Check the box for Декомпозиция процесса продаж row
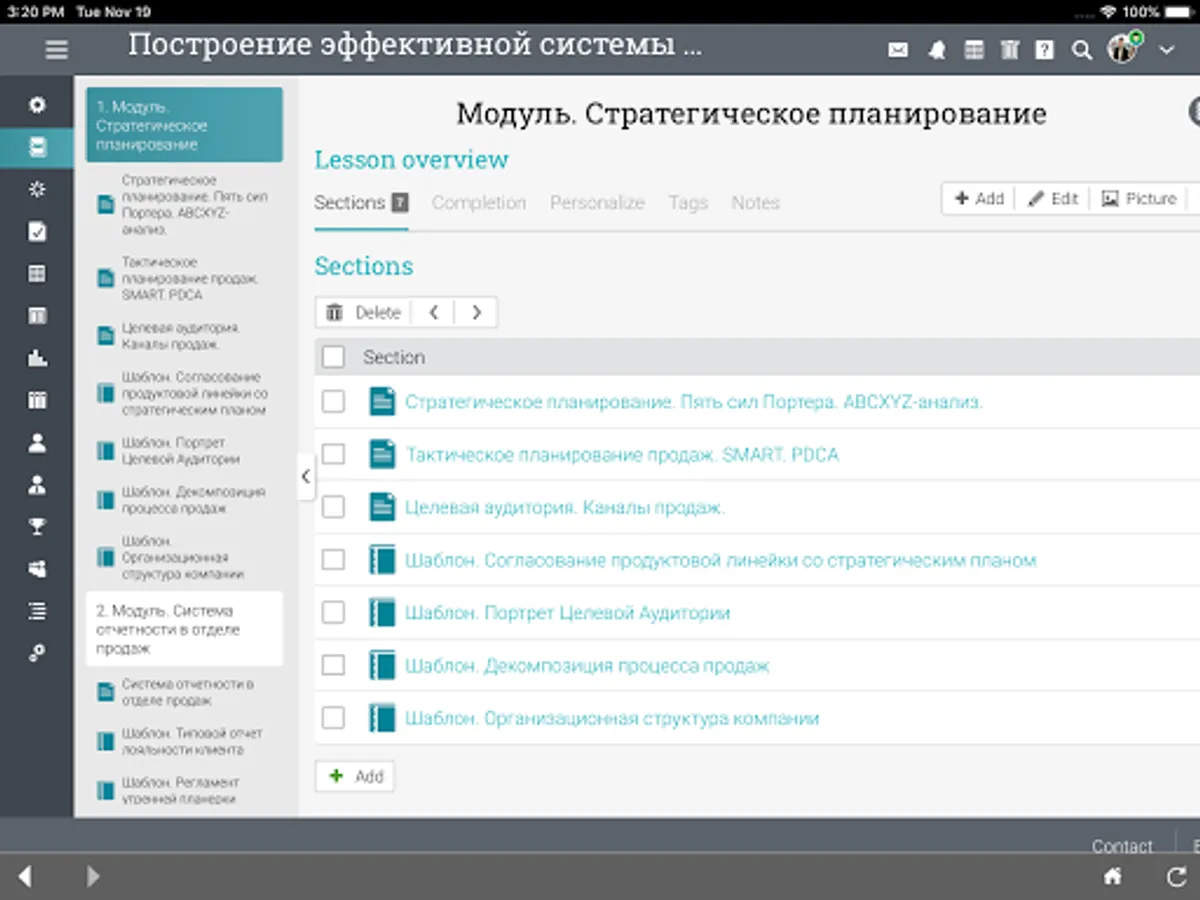 click(x=333, y=665)
